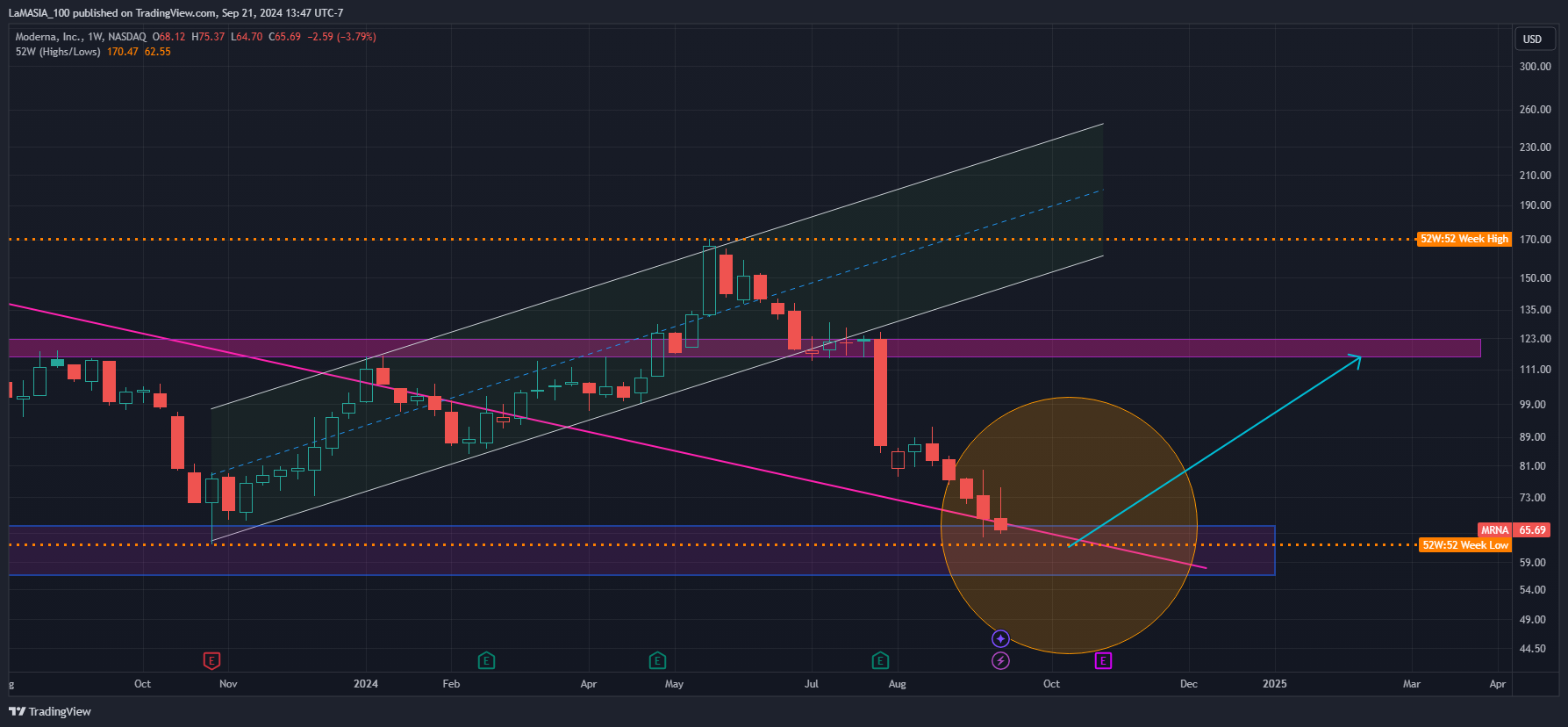Click the Jul time axis label
The width and height of the screenshot is (1568, 727).
click(x=812, y=684)
